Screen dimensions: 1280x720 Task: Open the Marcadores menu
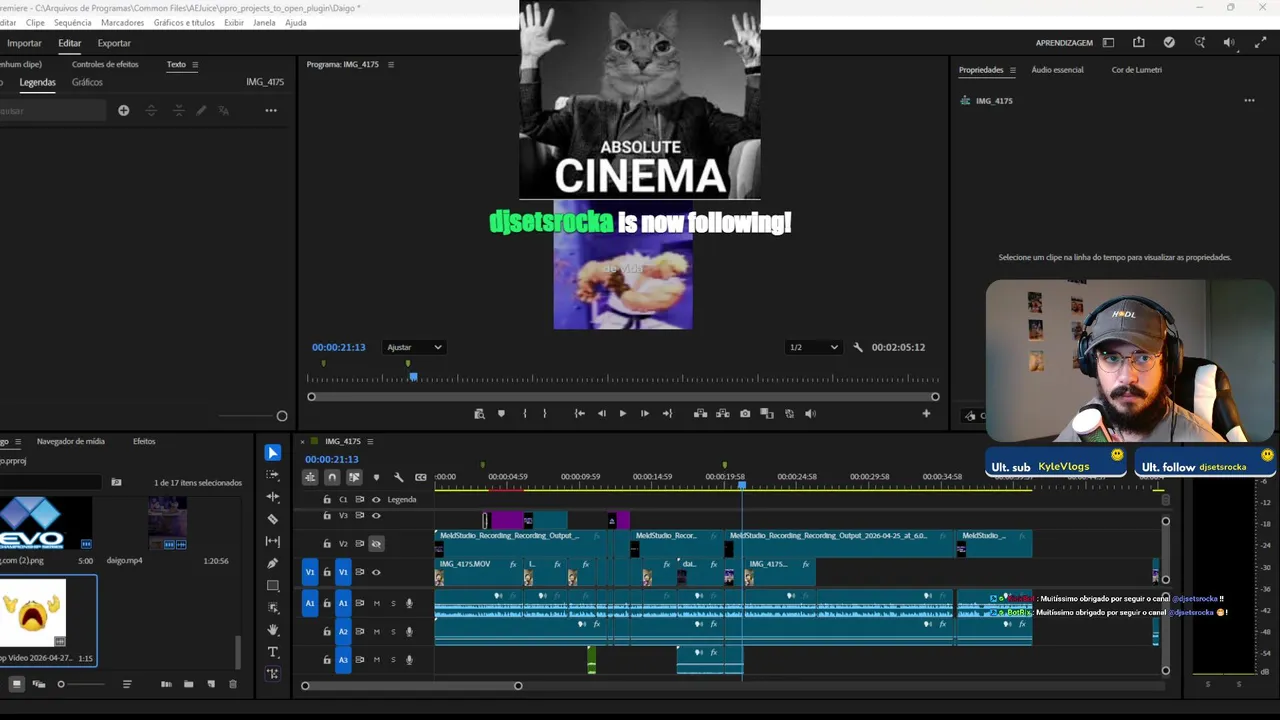click(123, 22)
